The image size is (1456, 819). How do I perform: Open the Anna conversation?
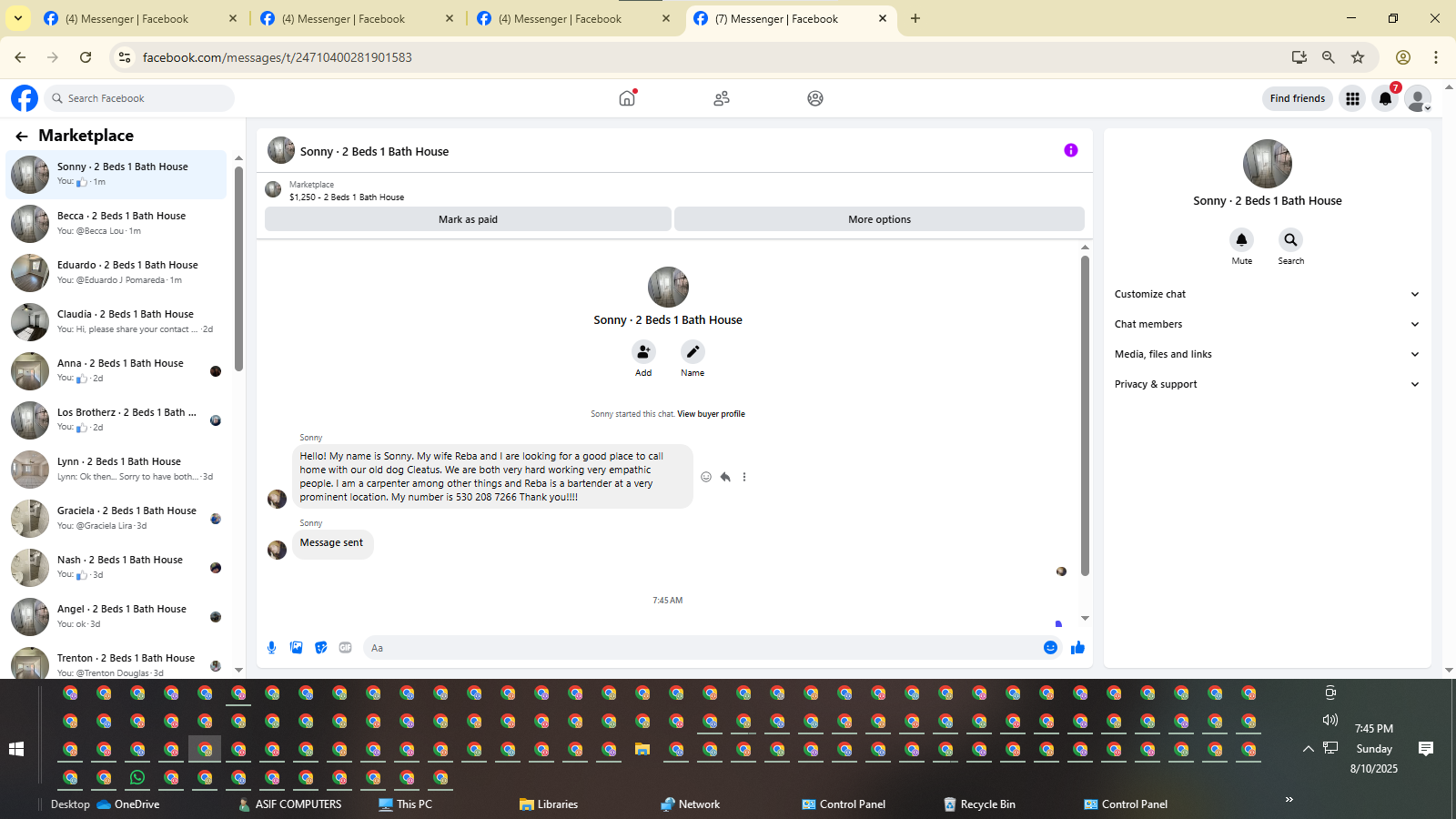pos(116,371)
